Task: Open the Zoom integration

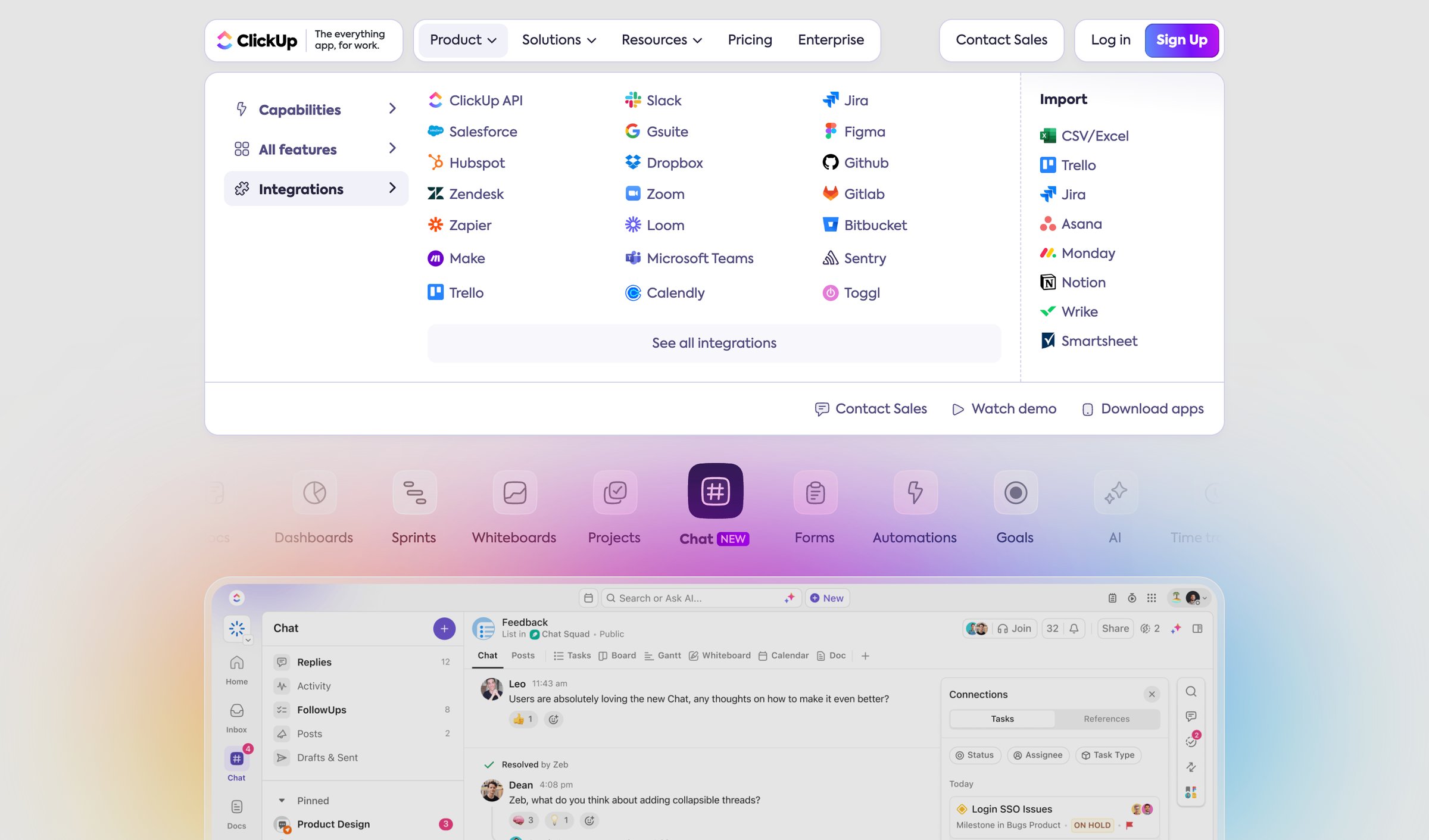Action: click(655, 194)
